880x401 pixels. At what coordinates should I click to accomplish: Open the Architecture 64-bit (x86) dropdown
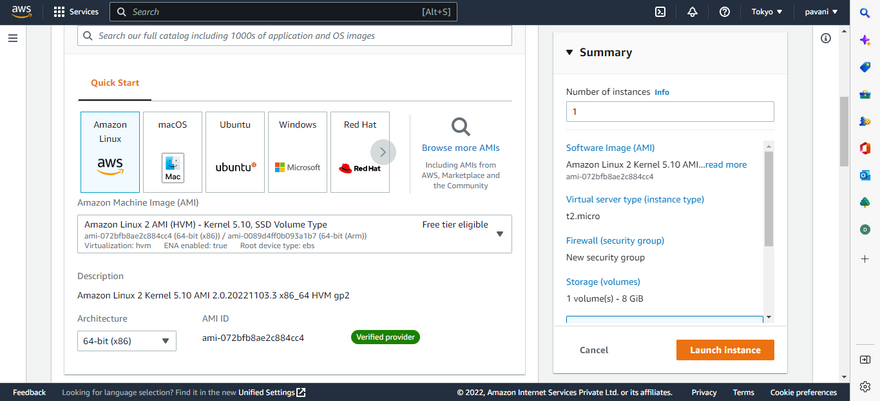point(126,341)
